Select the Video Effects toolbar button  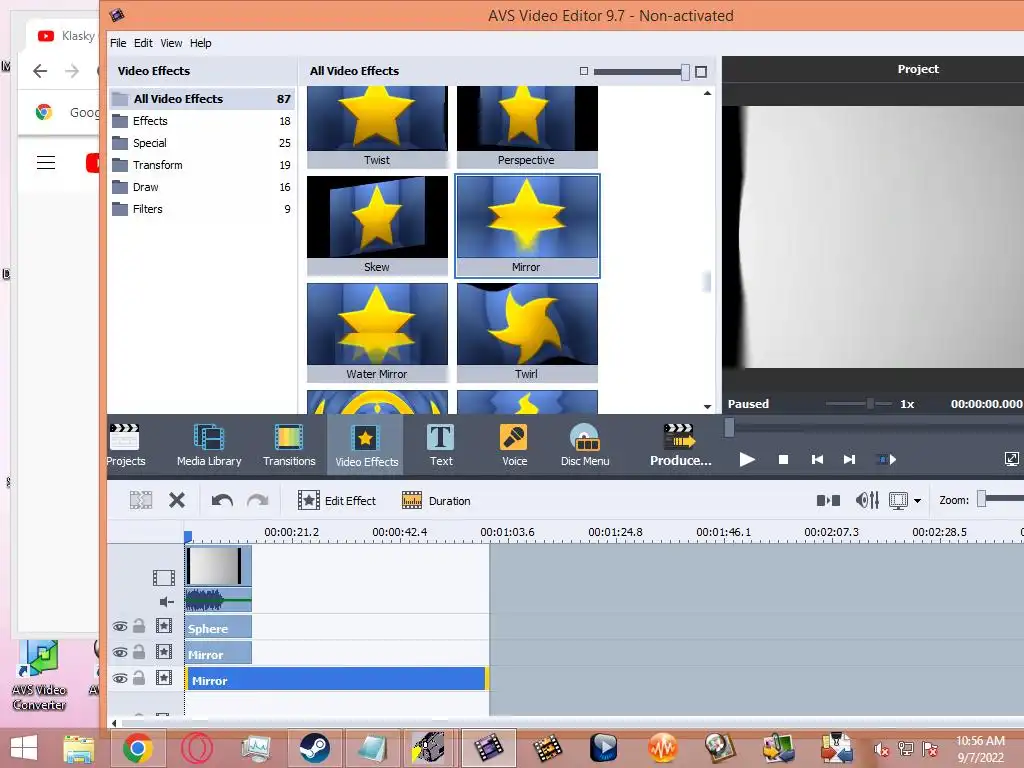point(366,445)
